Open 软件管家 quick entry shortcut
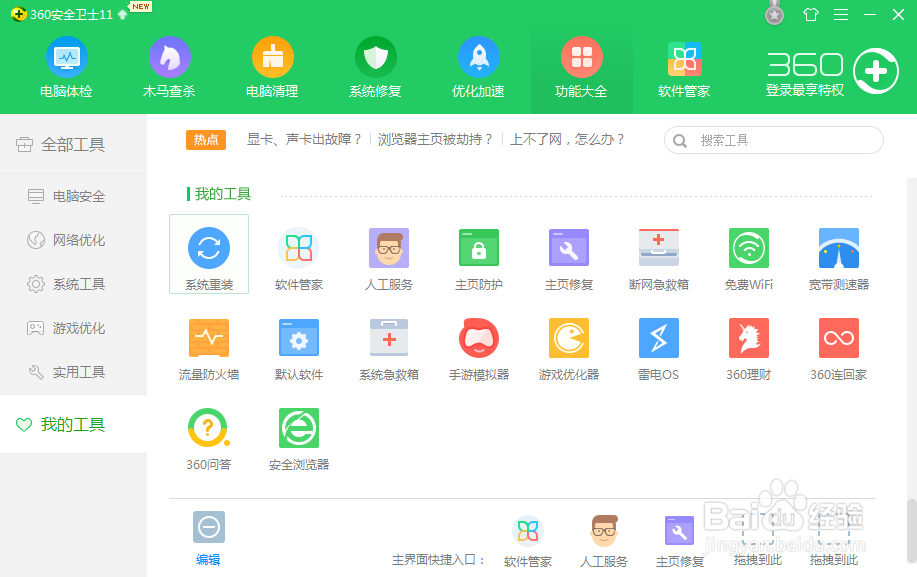917x577 pixels. pyautogui.click(x=528, y=541)
